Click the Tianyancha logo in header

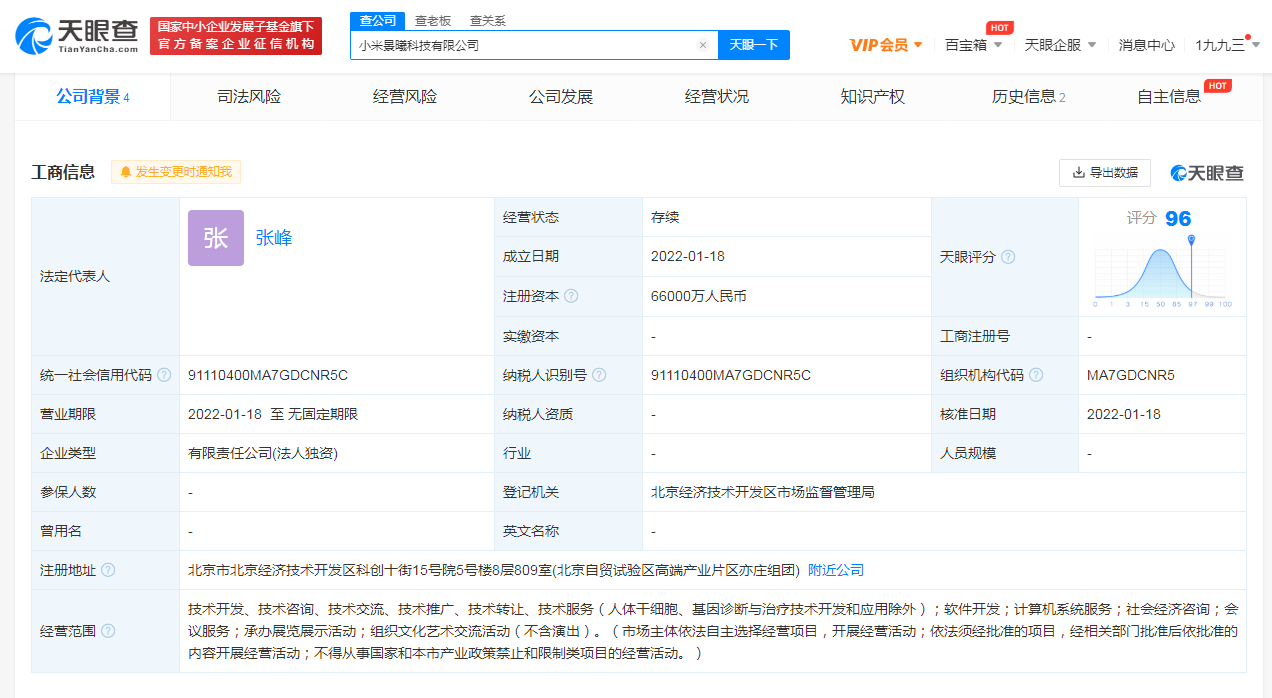click(x=77, y=35)
